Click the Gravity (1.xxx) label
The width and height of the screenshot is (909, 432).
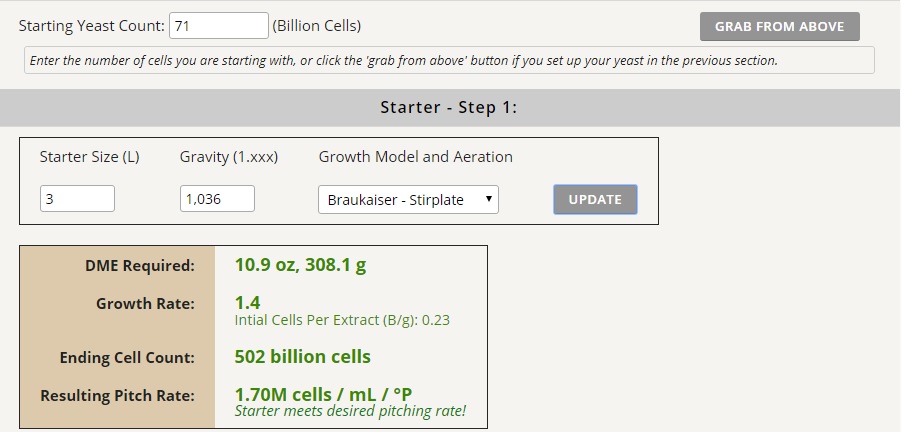(229, 157)
